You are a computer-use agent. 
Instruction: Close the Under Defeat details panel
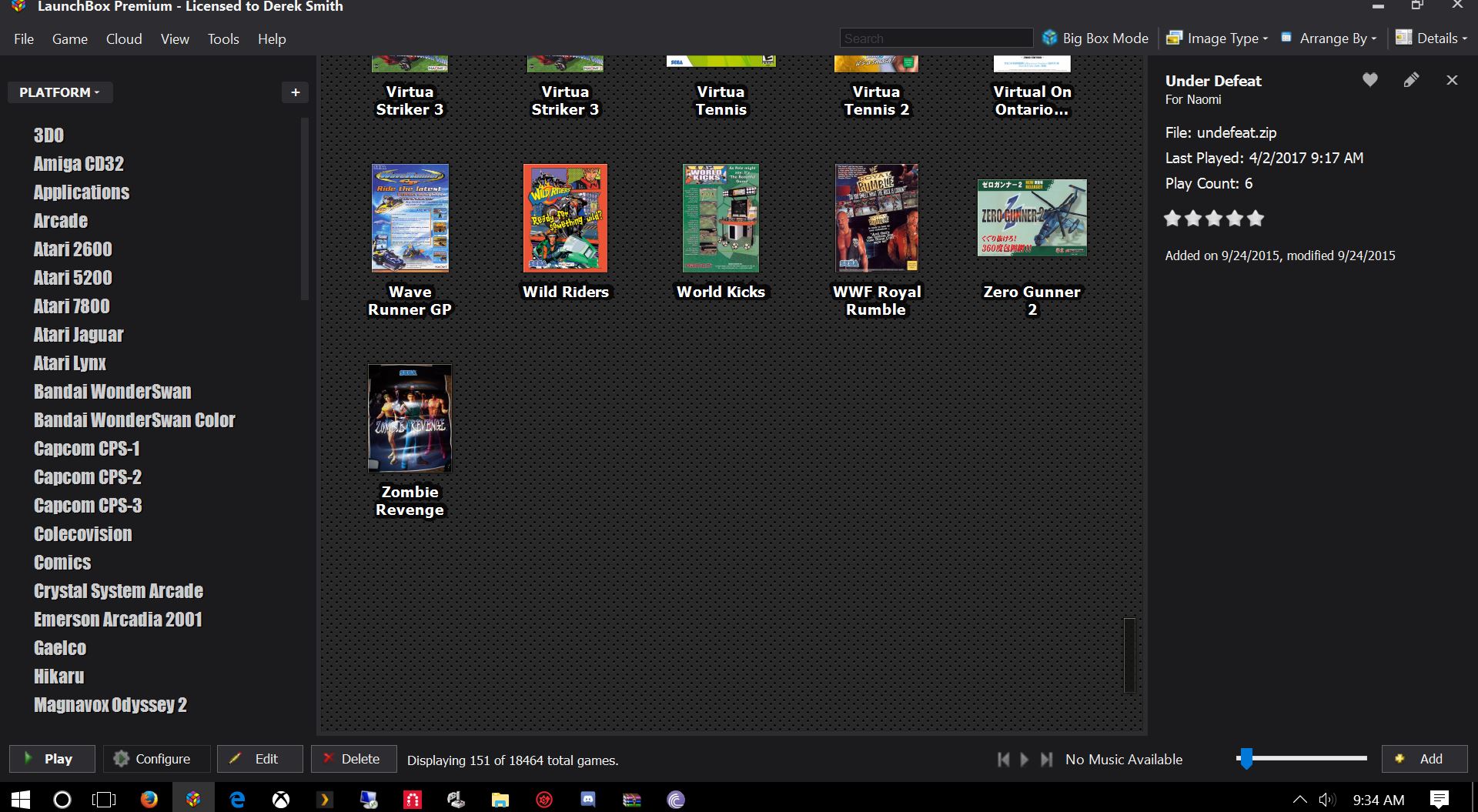pos(1452,80)
